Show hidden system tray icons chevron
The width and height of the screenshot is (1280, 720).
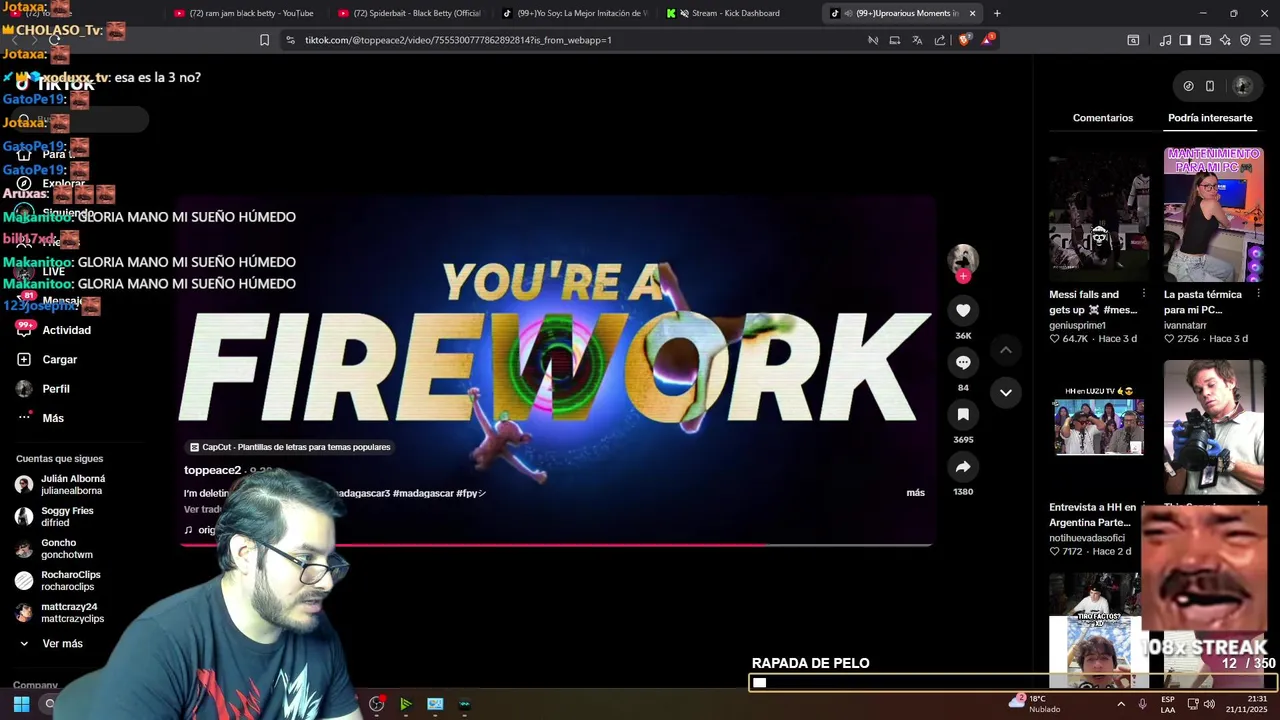point(1121,704)
